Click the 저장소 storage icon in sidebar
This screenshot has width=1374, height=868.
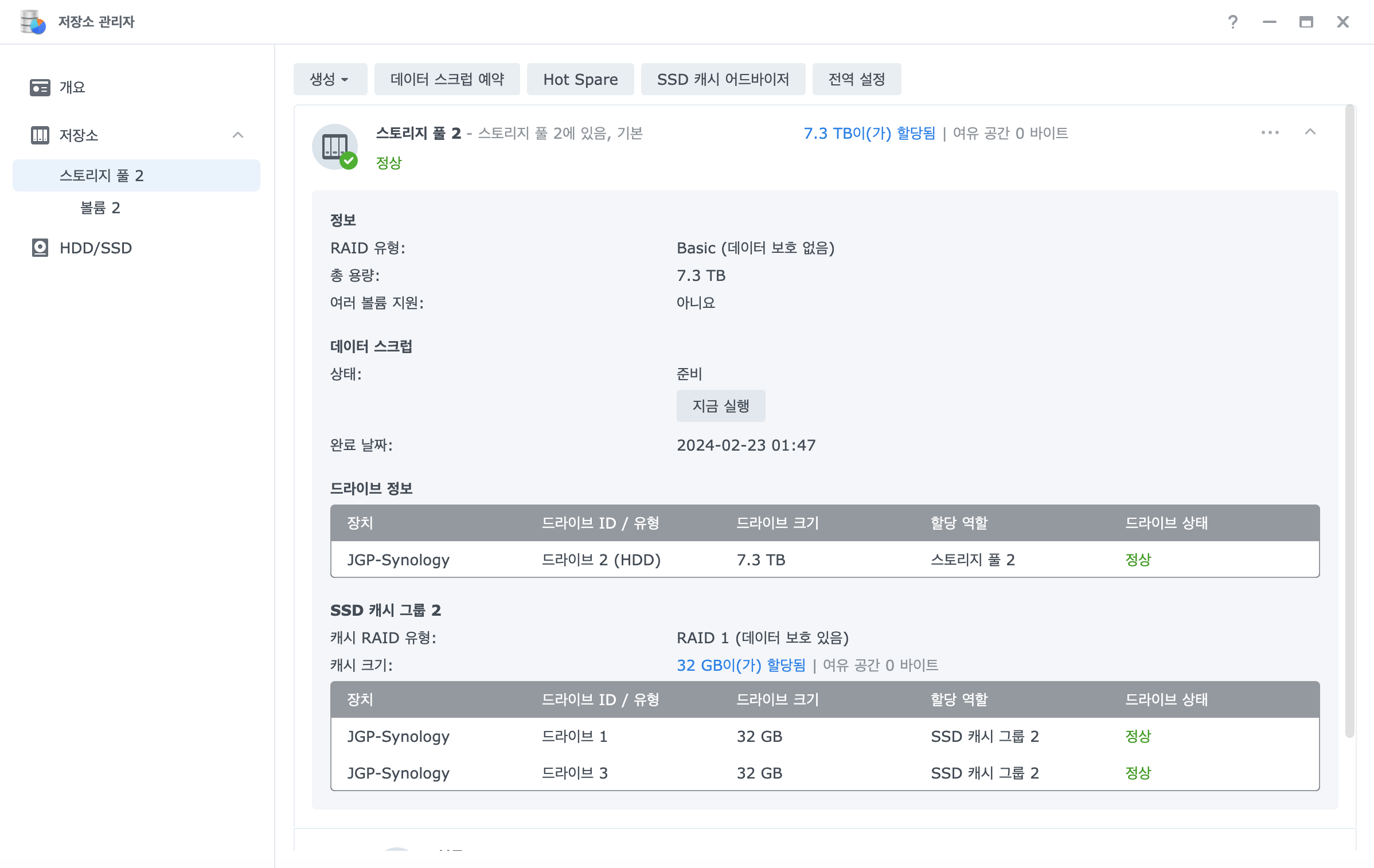(x=40, y=135)
